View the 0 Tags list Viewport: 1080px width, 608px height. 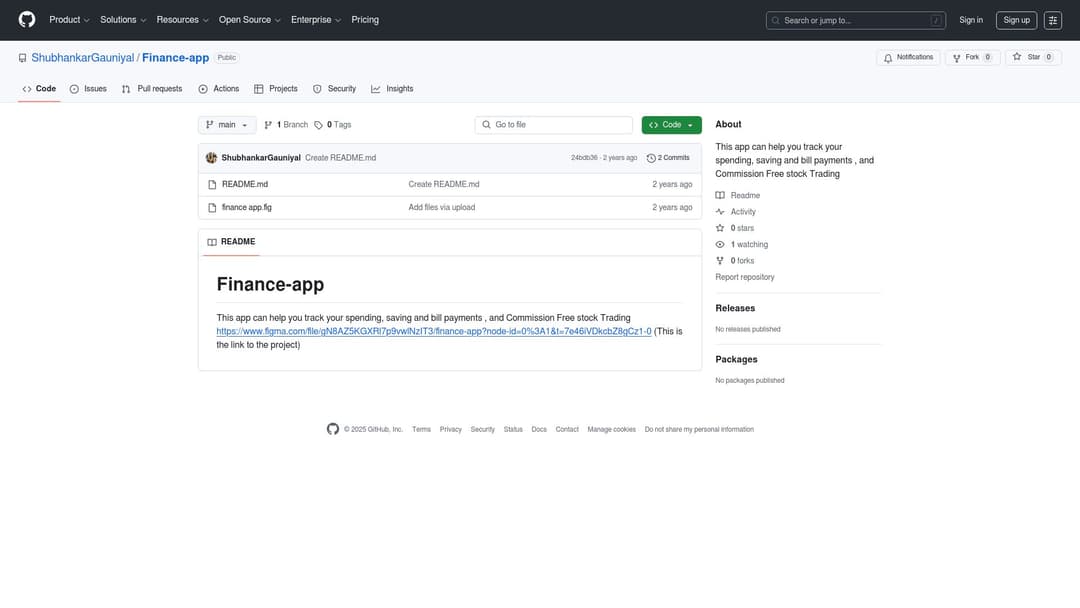click(333, 125)
